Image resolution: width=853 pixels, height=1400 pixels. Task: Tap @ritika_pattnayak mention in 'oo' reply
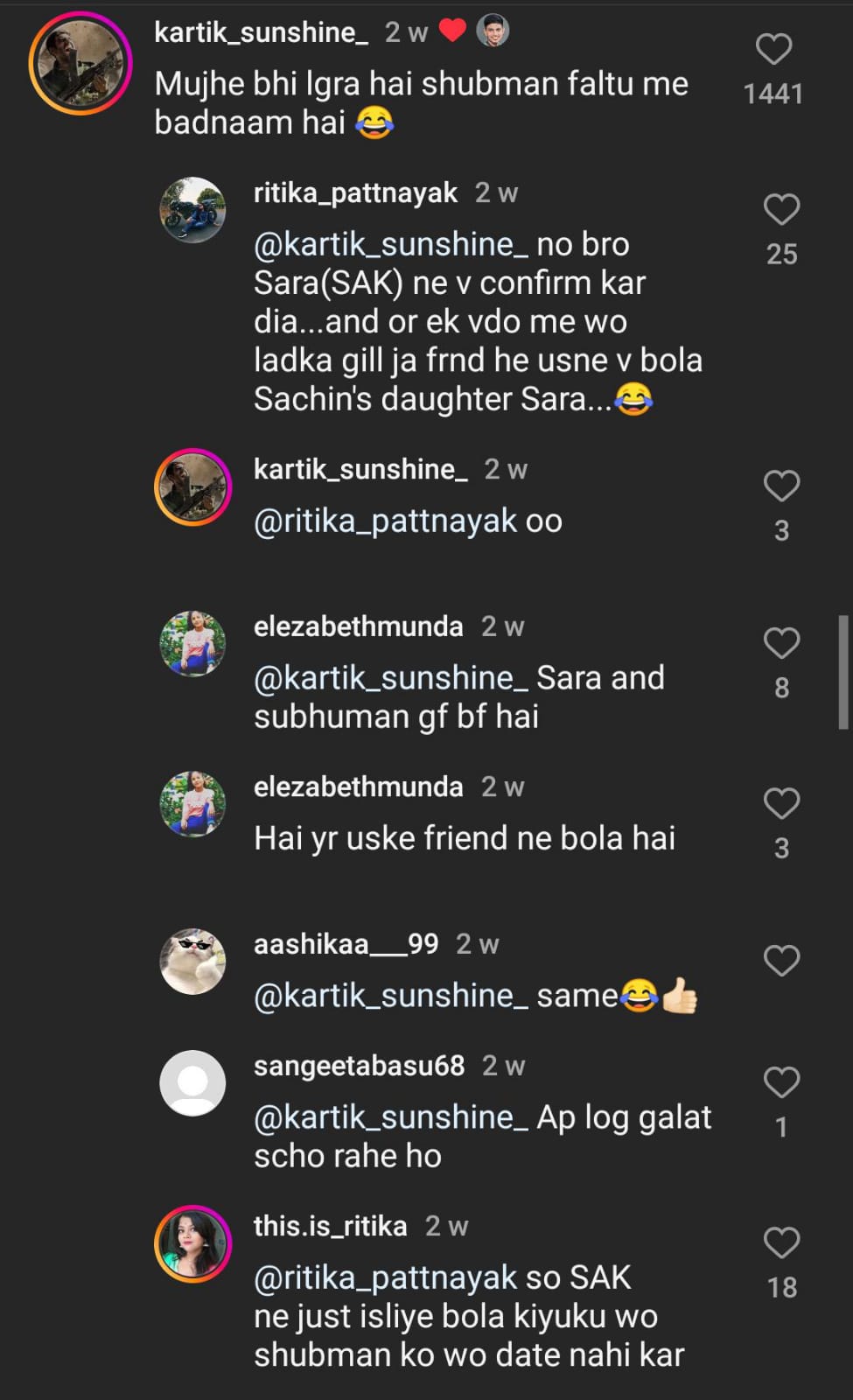[x=385, y=521]
